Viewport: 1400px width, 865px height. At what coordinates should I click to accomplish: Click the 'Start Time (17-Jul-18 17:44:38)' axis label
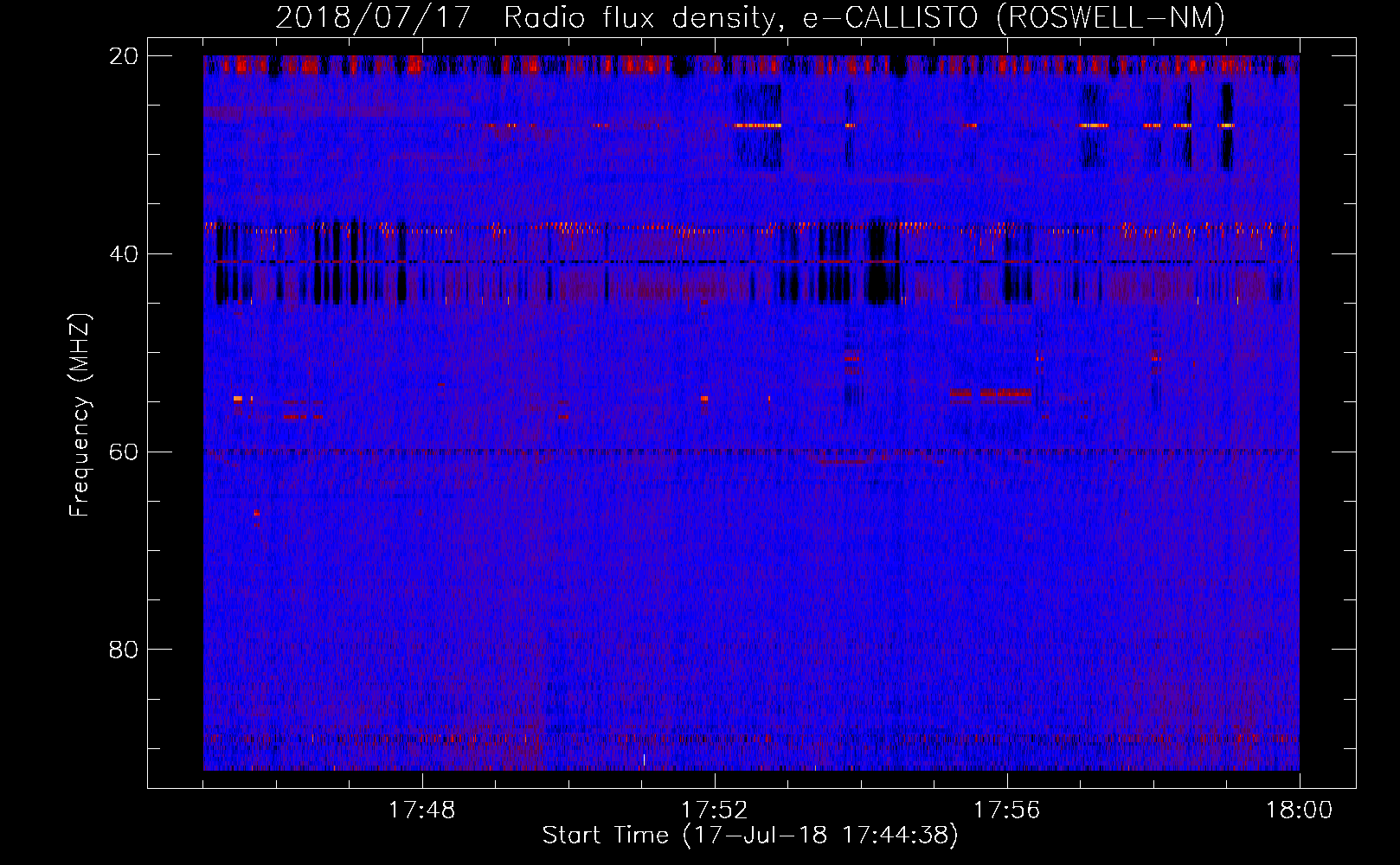(750, 836)
